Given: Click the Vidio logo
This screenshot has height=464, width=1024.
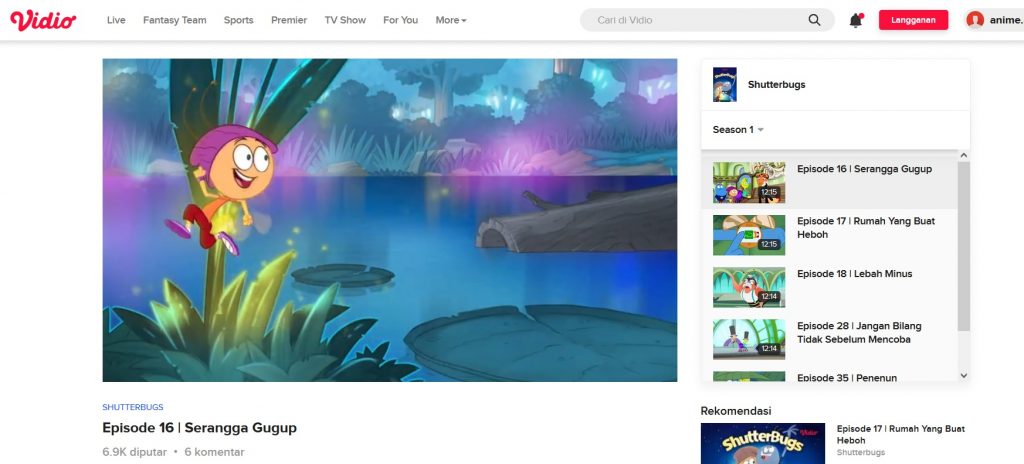Looking at the screenshot, I should [x=43, y=20].
